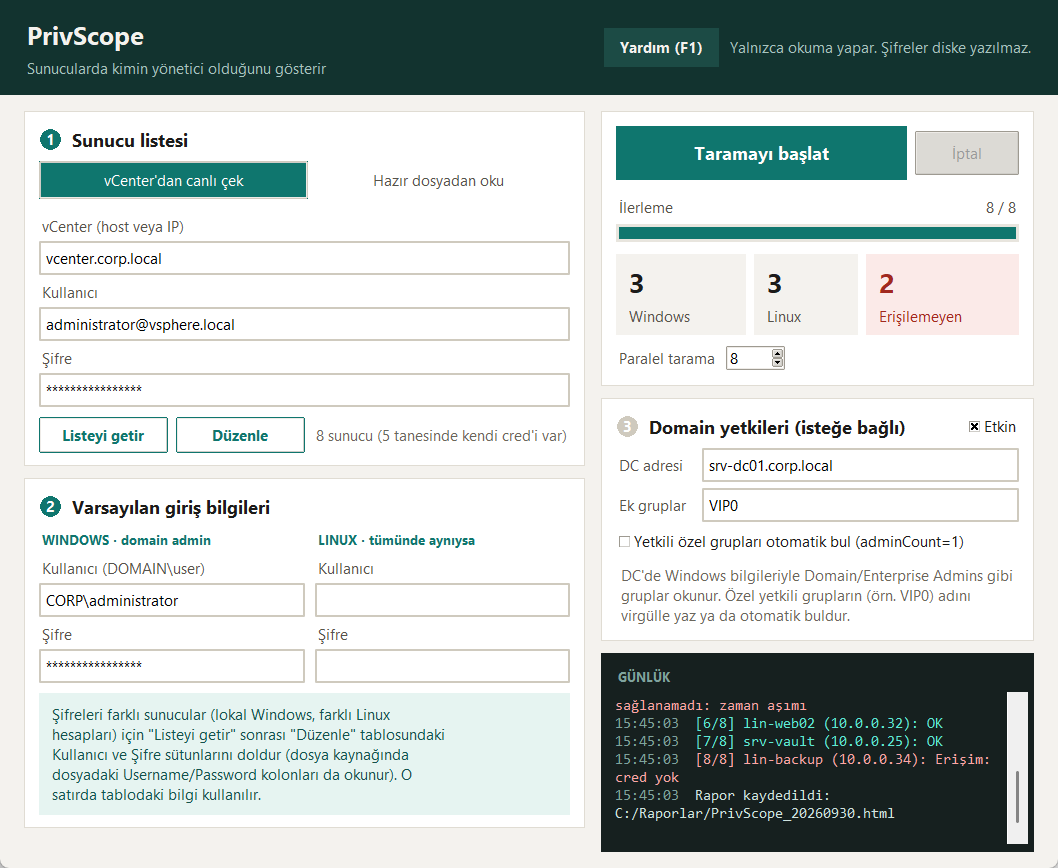Increase Paralel tarama value with up arrow

click(x=777, y=353)
